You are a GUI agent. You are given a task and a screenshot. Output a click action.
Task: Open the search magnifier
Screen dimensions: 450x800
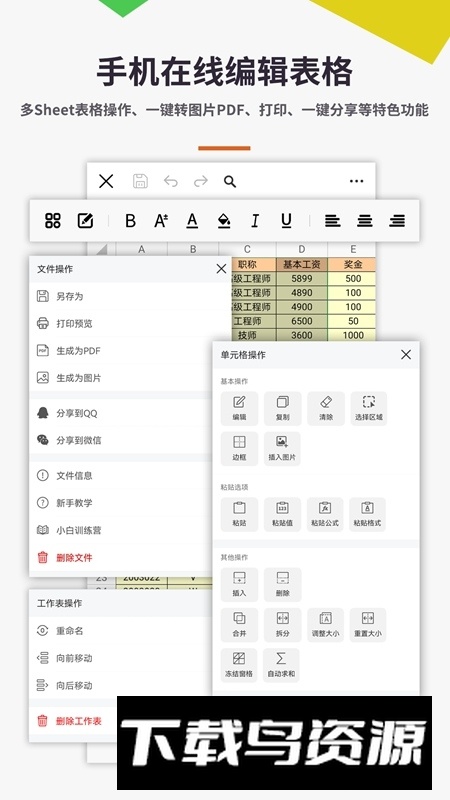click(x=230, y=181)
